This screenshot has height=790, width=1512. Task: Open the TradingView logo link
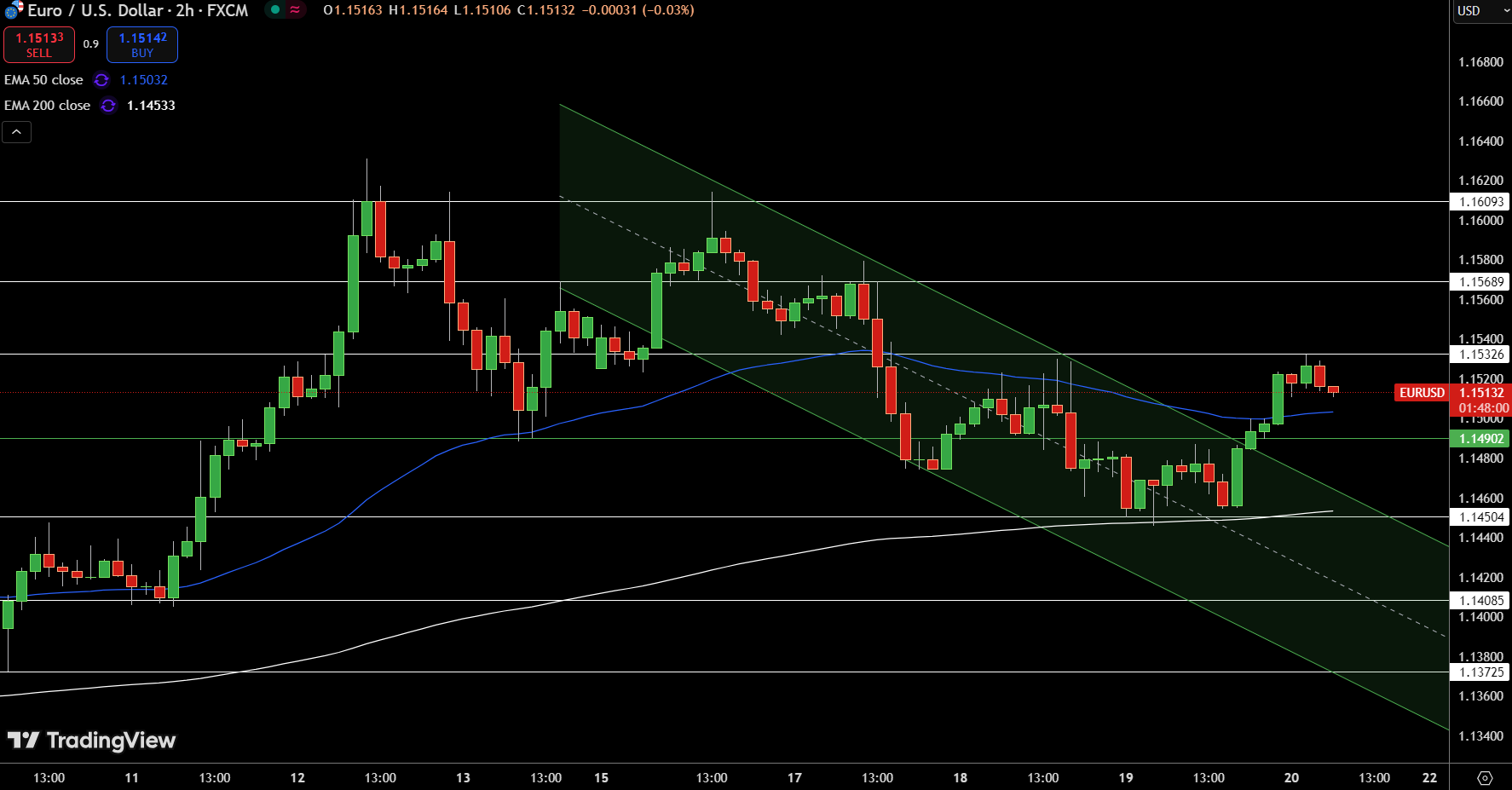click(91, 740)
